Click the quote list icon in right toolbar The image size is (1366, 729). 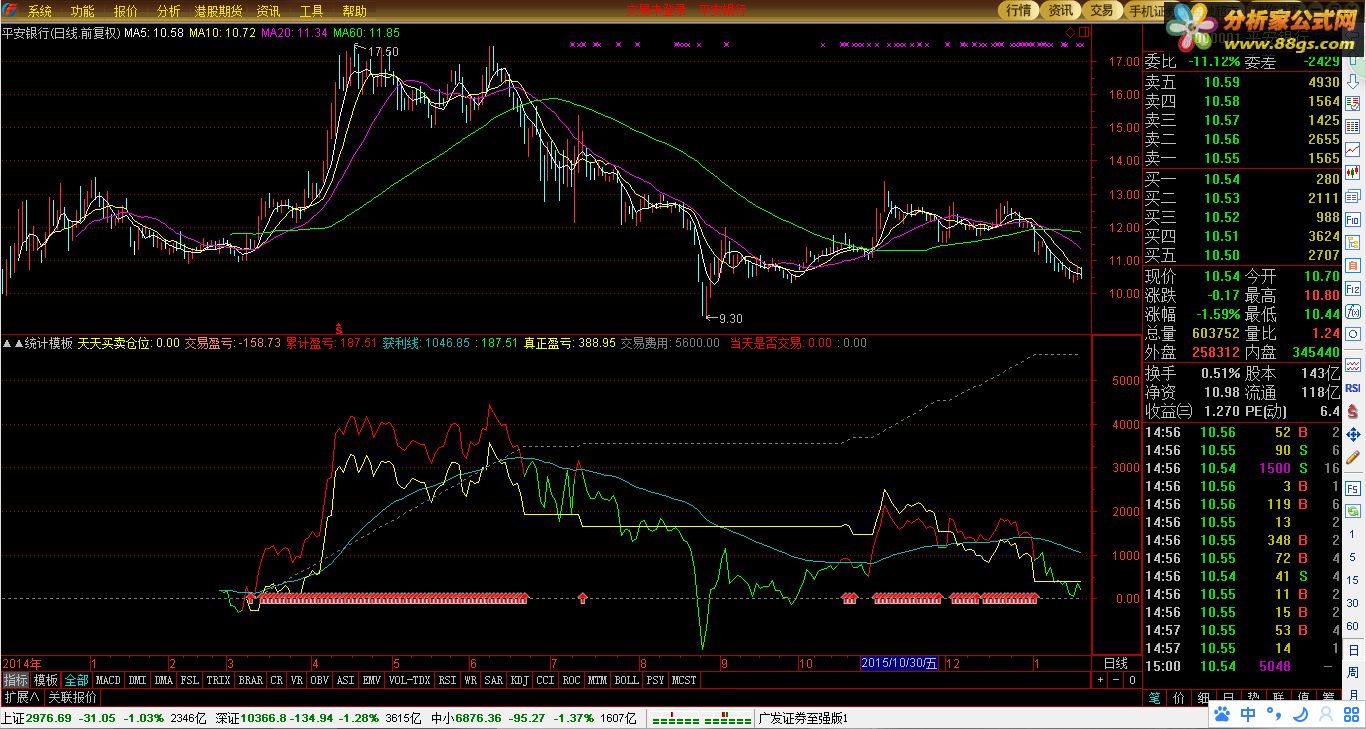point(1352,105)
